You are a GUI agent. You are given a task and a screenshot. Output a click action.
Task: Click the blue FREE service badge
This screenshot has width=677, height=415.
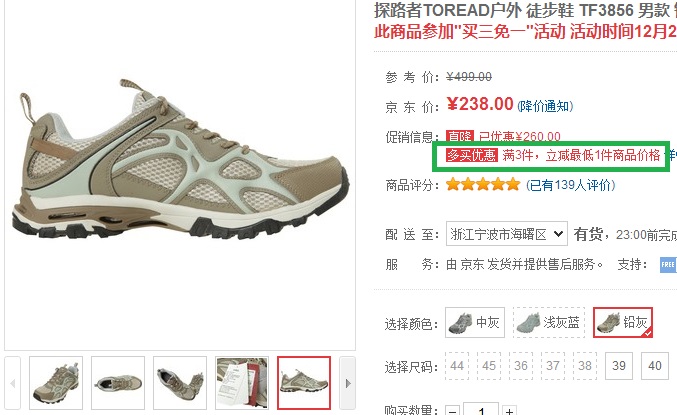click(x=668, y=265)
